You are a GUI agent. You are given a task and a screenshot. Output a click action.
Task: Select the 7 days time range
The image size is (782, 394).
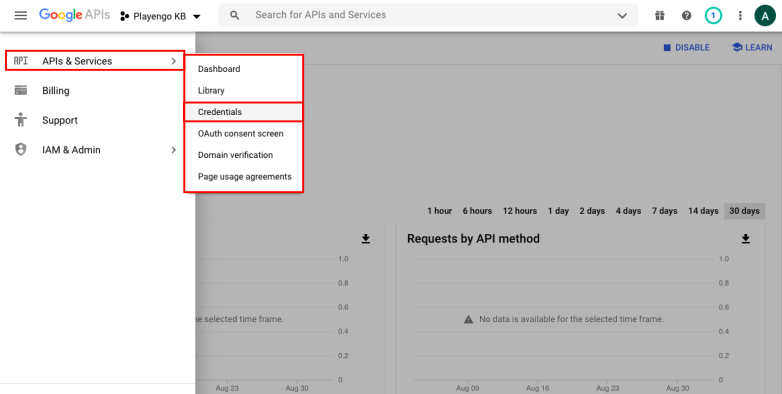pyautogui.click(x=665, y=211)
